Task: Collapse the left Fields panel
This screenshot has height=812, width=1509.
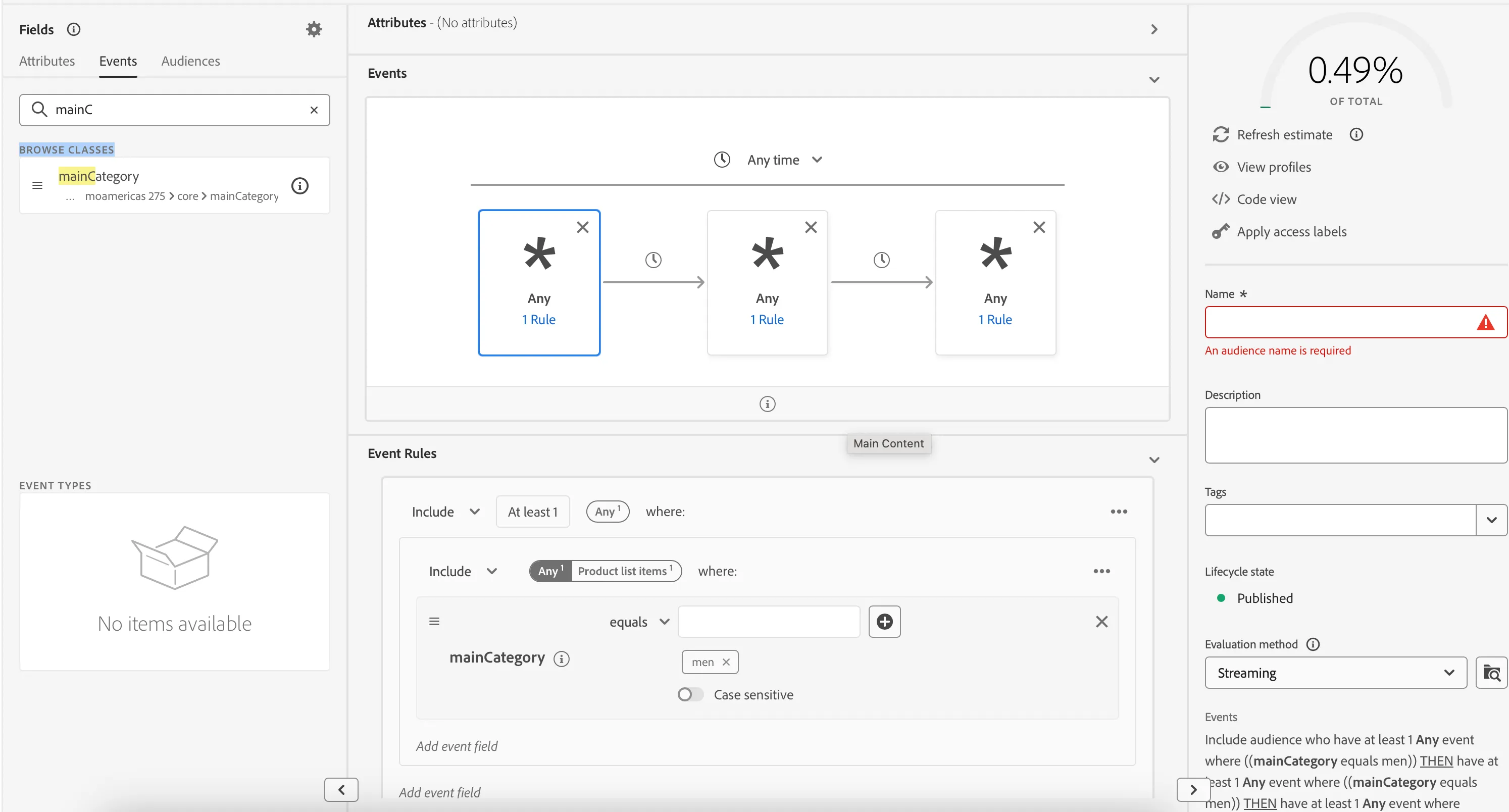Action: 341,790
